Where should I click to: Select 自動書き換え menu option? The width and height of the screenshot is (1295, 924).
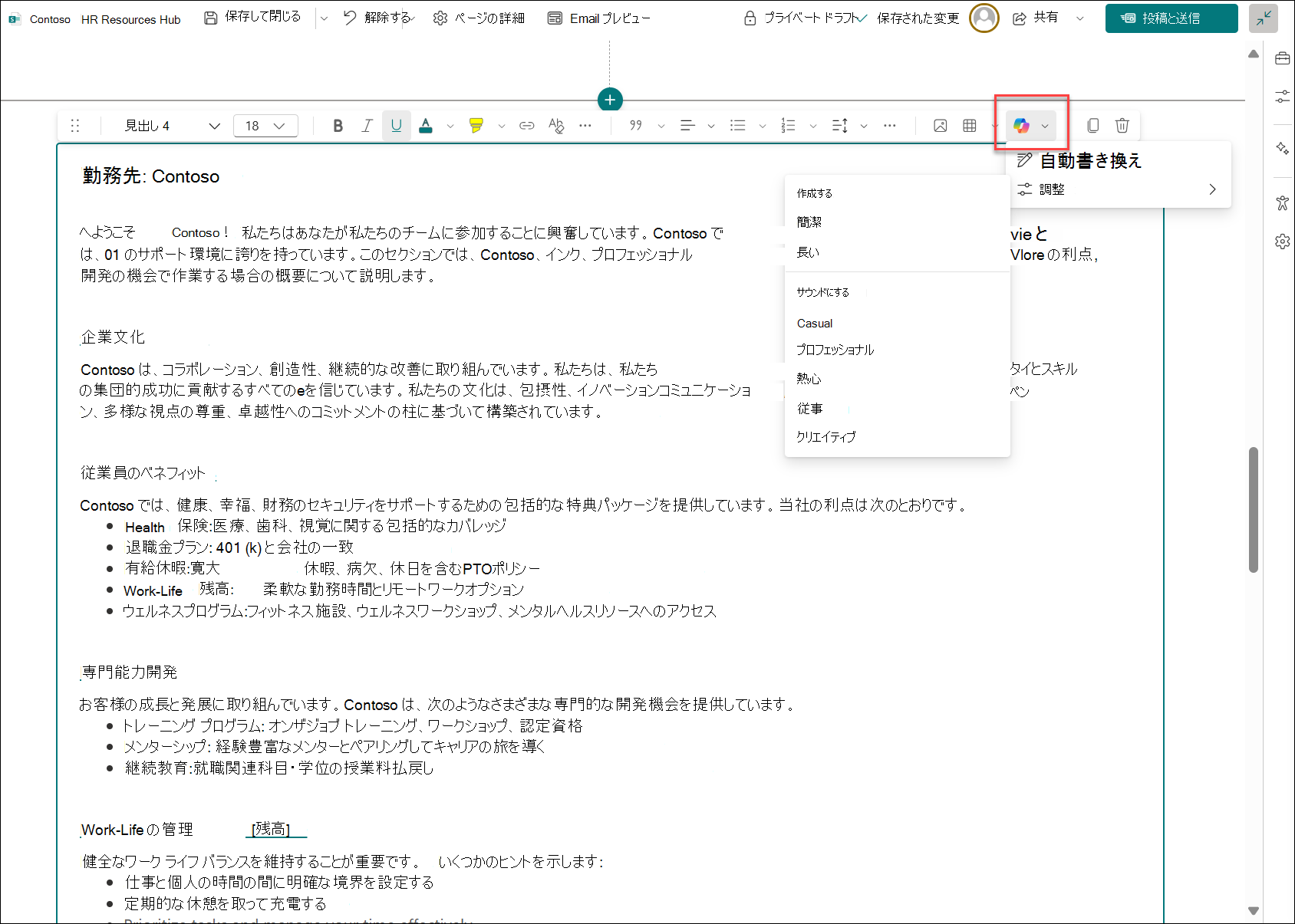pyautogui.click(x=1119, y=160)
